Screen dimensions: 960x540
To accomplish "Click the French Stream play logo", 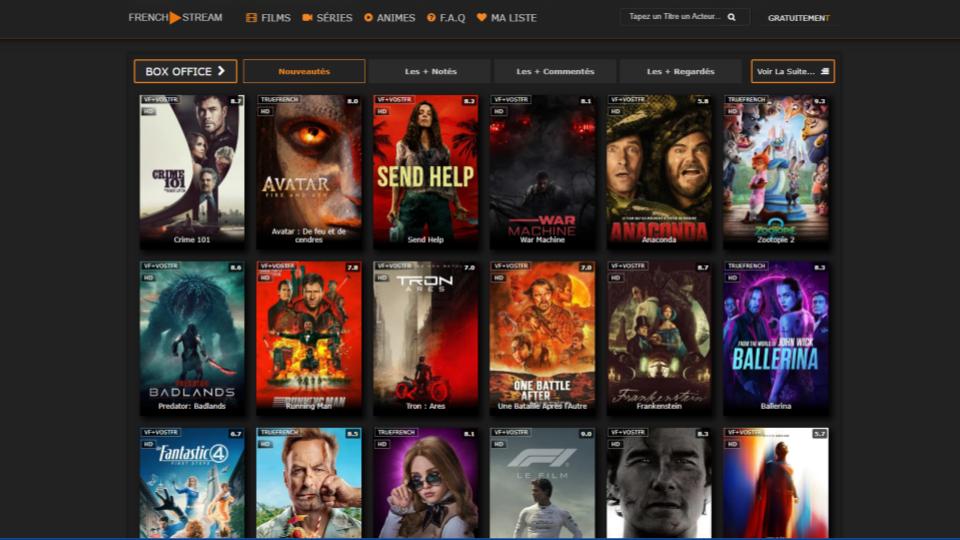I will click(x=175, y=17).
